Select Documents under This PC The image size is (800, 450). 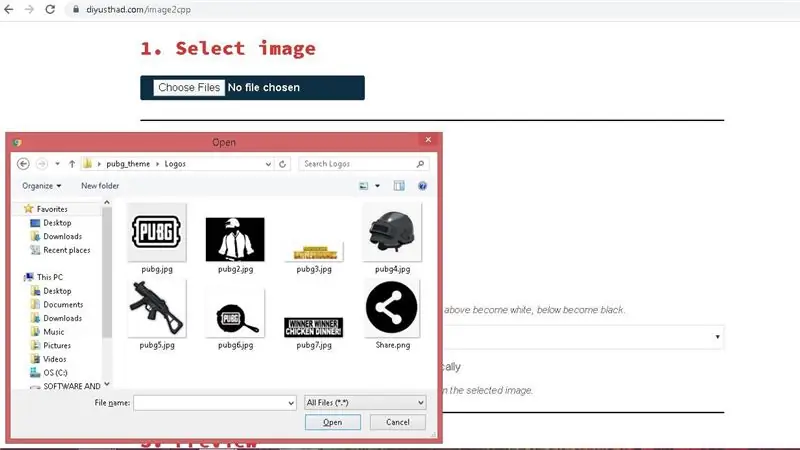point(62,305)
